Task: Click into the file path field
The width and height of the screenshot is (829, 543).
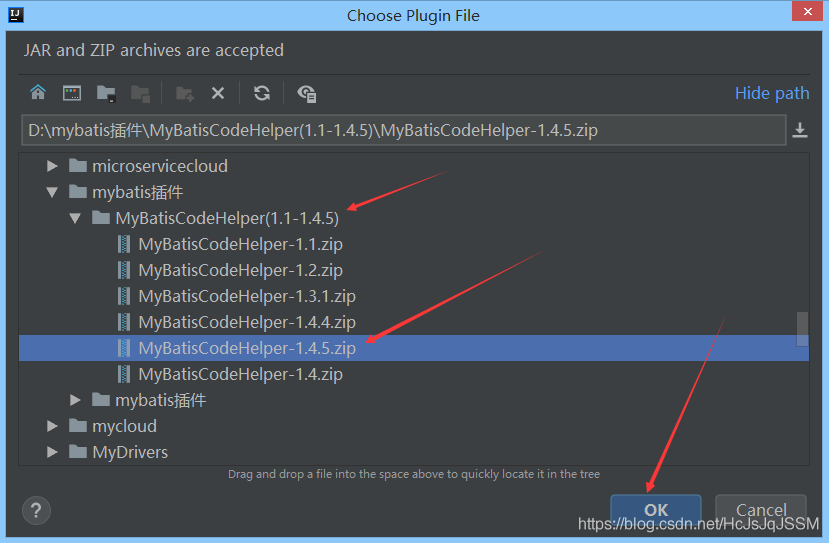Action: (x=400, y=130)
